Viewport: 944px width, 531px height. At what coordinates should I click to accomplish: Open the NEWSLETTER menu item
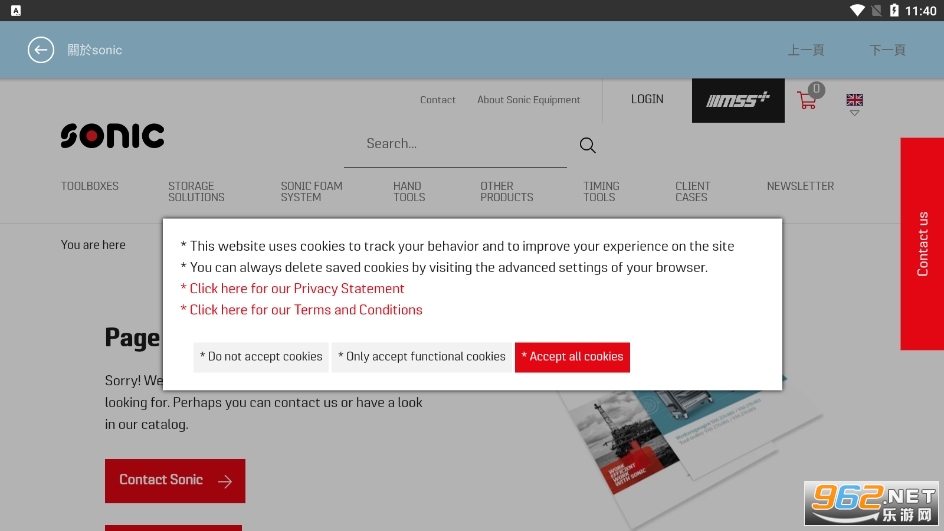(800, 186)
